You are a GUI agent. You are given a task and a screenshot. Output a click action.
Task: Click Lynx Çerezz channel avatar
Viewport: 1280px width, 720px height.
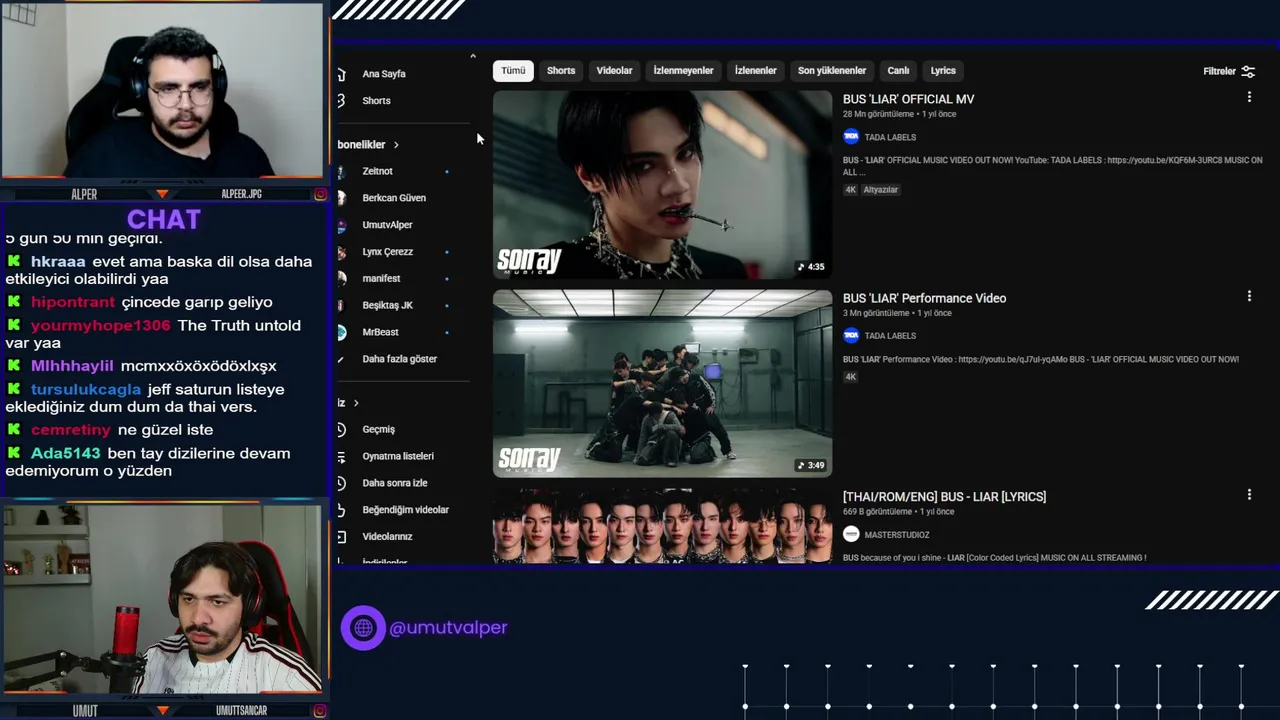[341, 252]
